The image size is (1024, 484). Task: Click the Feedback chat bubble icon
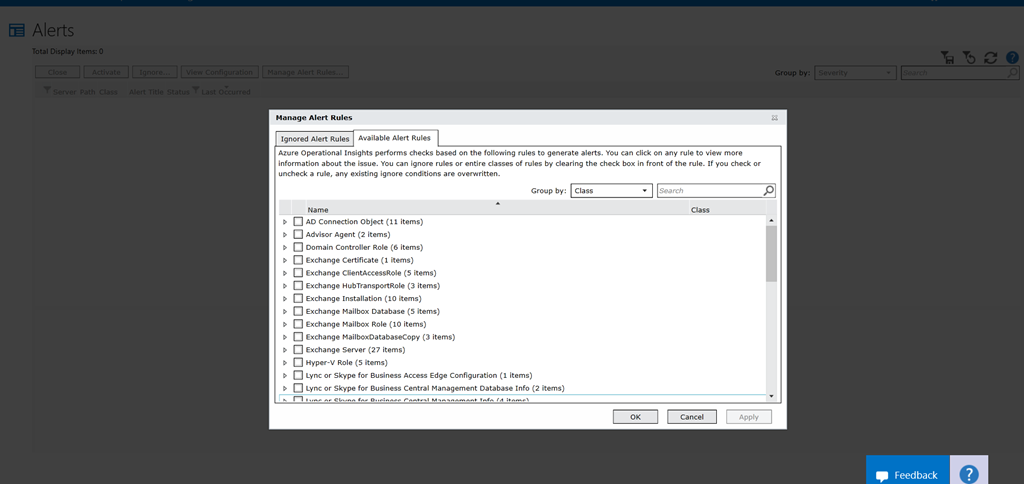tap(882, 475)
